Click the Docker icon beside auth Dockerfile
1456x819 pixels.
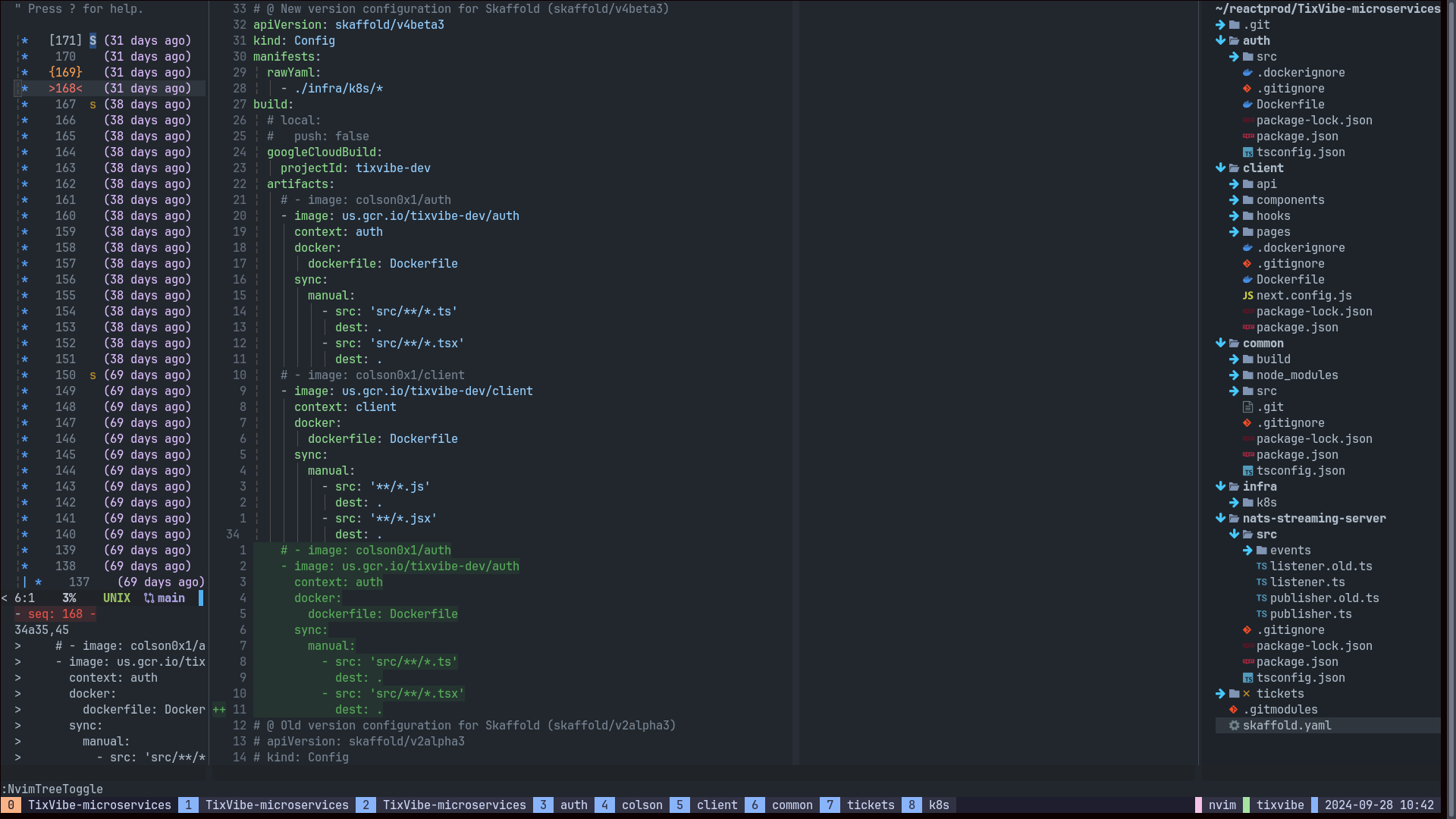coord(1247,105)
